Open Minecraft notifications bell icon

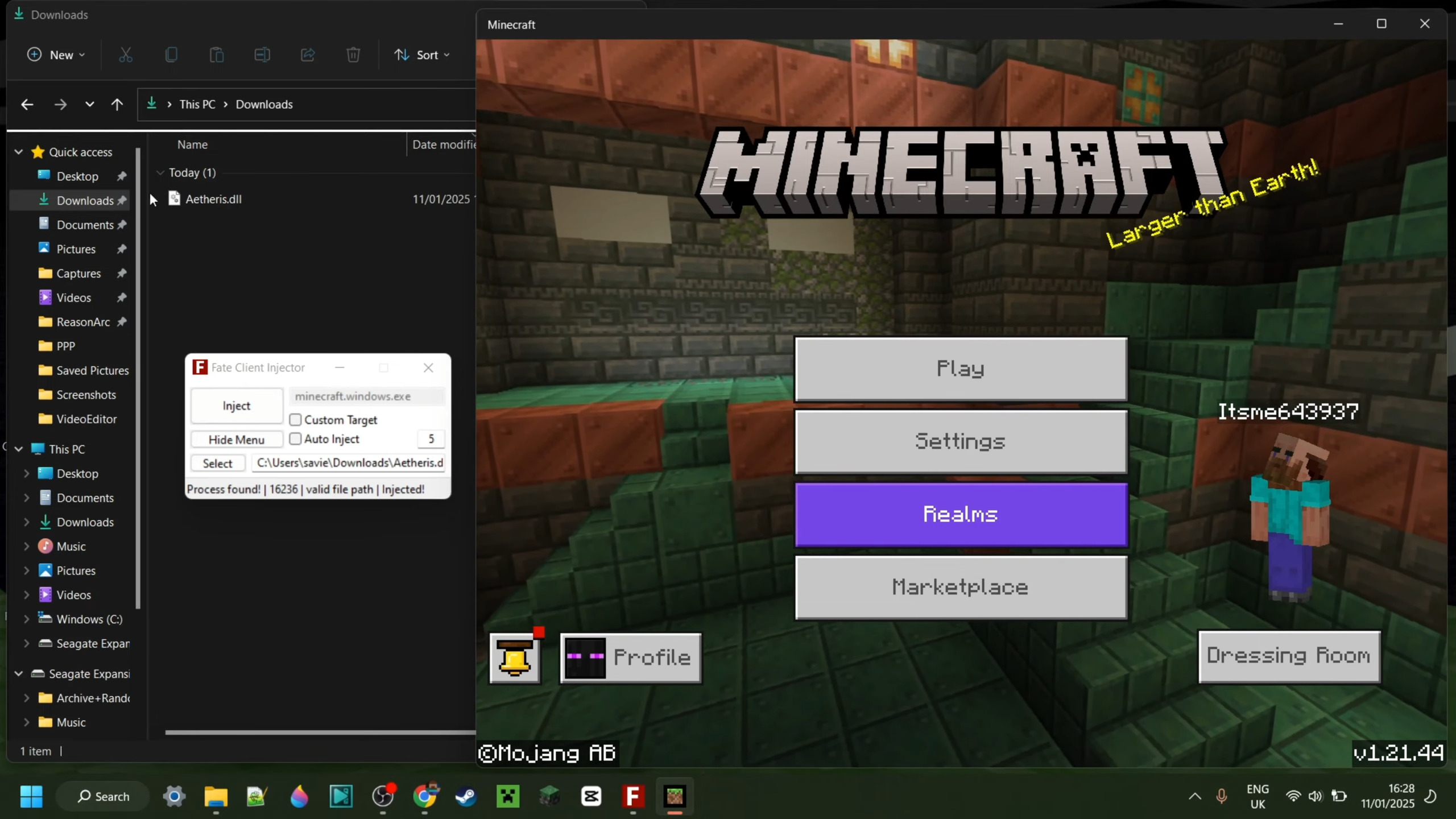coord(515,658)
